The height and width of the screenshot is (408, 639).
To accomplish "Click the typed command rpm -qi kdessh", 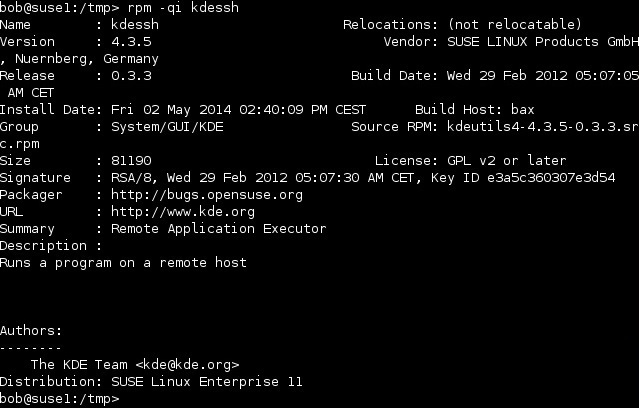I will (183, 8).
